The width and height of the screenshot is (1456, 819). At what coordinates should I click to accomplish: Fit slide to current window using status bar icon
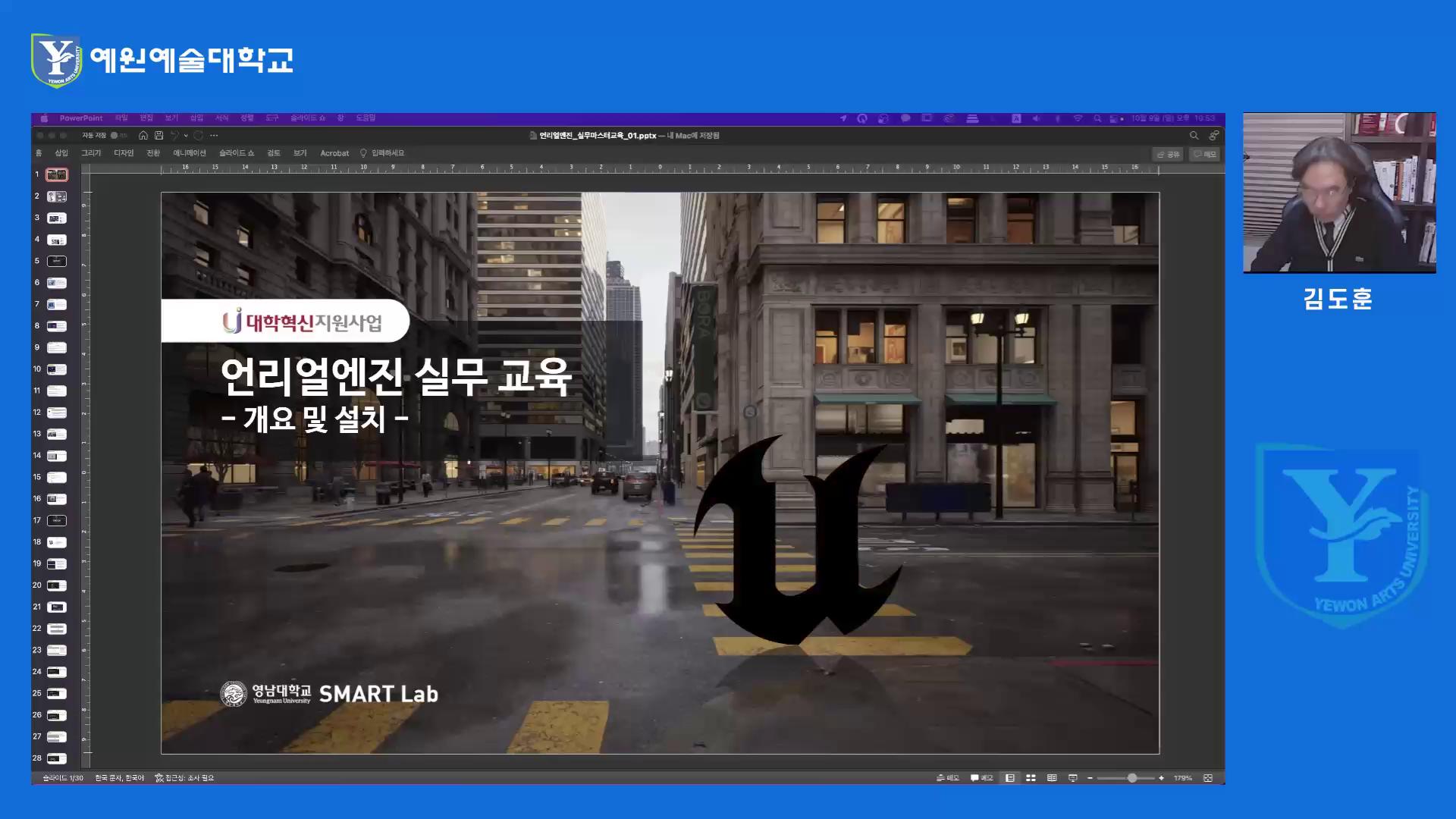coord(1208,777)
